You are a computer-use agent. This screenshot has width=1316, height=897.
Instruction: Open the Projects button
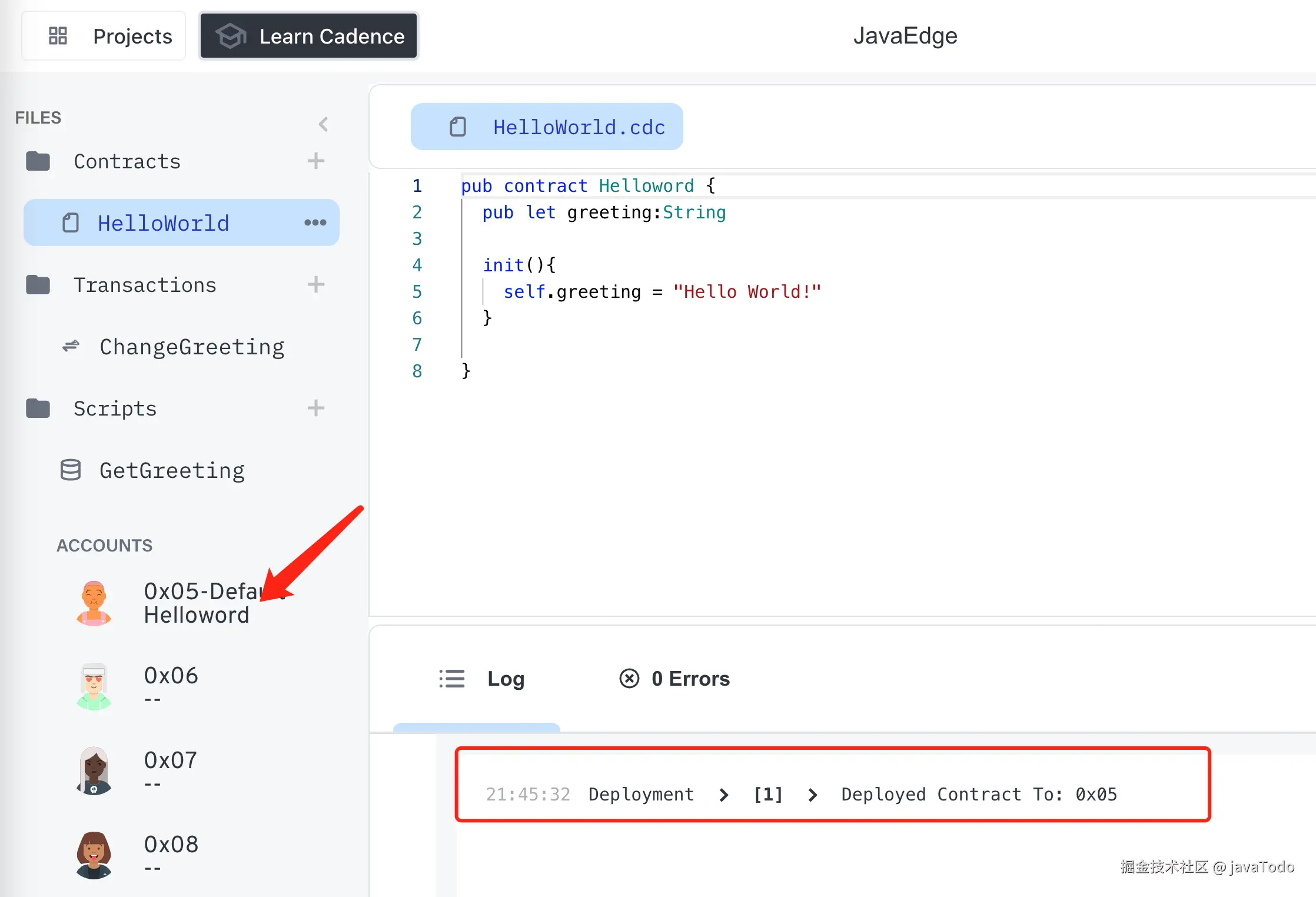click(104, 36)
